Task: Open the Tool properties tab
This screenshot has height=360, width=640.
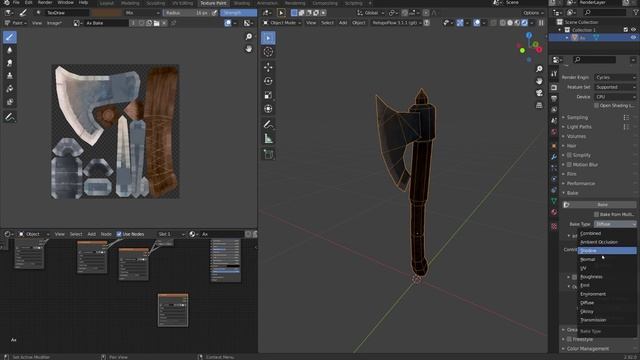Action: tap(554, 74)
